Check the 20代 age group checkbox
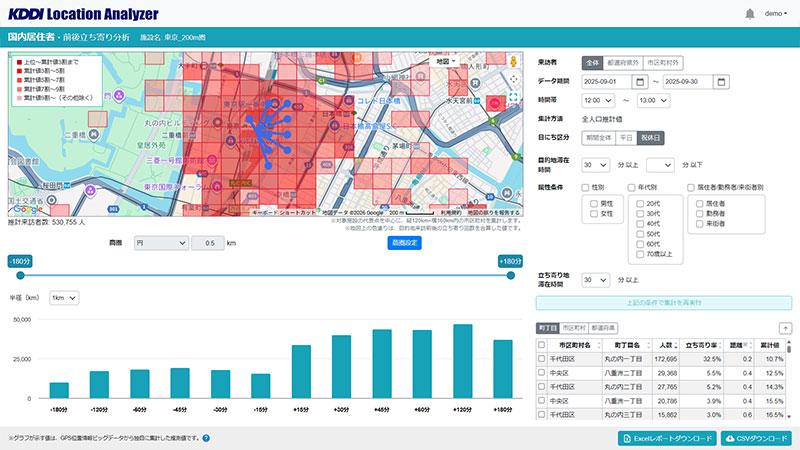 click(641, 203)
